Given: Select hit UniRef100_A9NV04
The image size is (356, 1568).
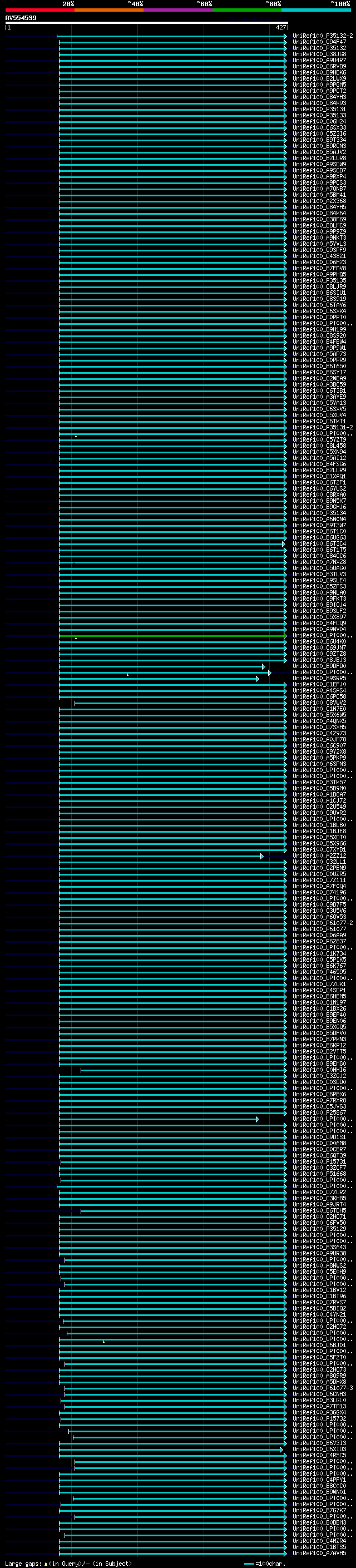Looking at the screenshot, I should [x=319, y=630].
